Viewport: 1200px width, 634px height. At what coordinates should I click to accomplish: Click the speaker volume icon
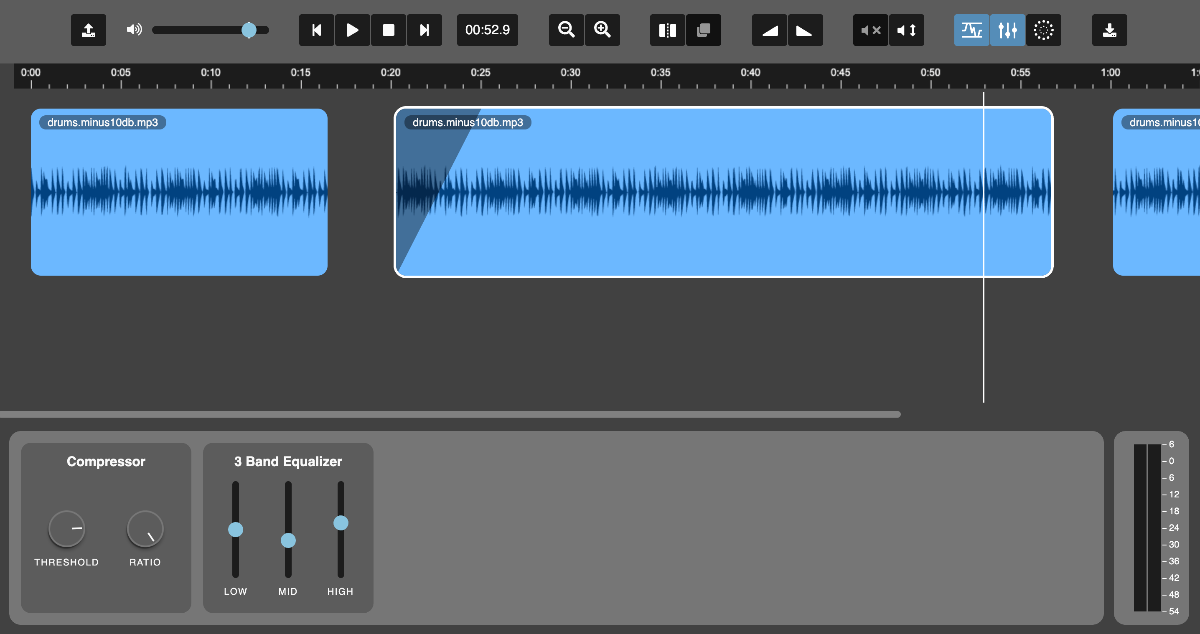pyautogui.click(x=134, y=30)
